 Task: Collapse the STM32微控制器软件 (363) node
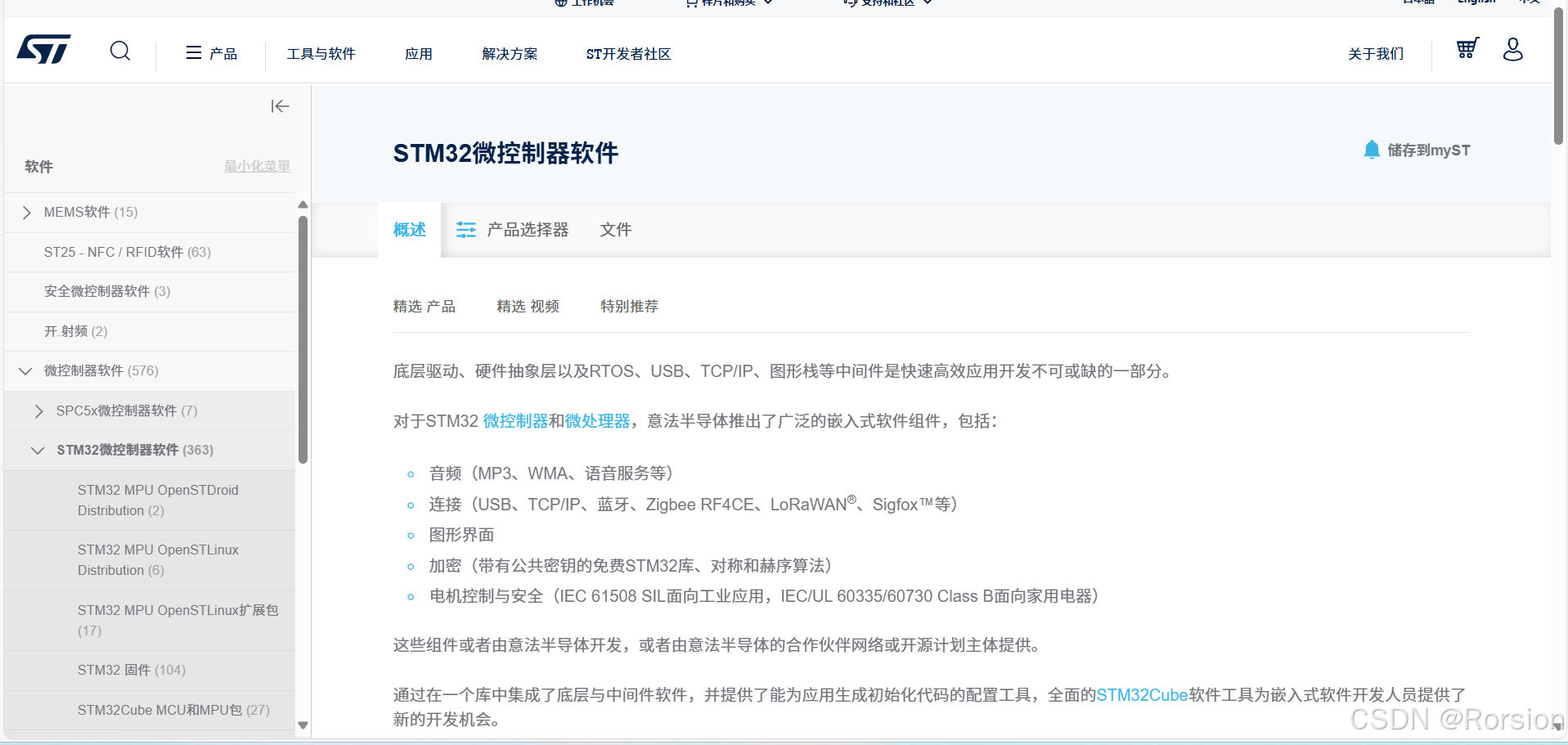pyautogui.click(x=38, y=451)
